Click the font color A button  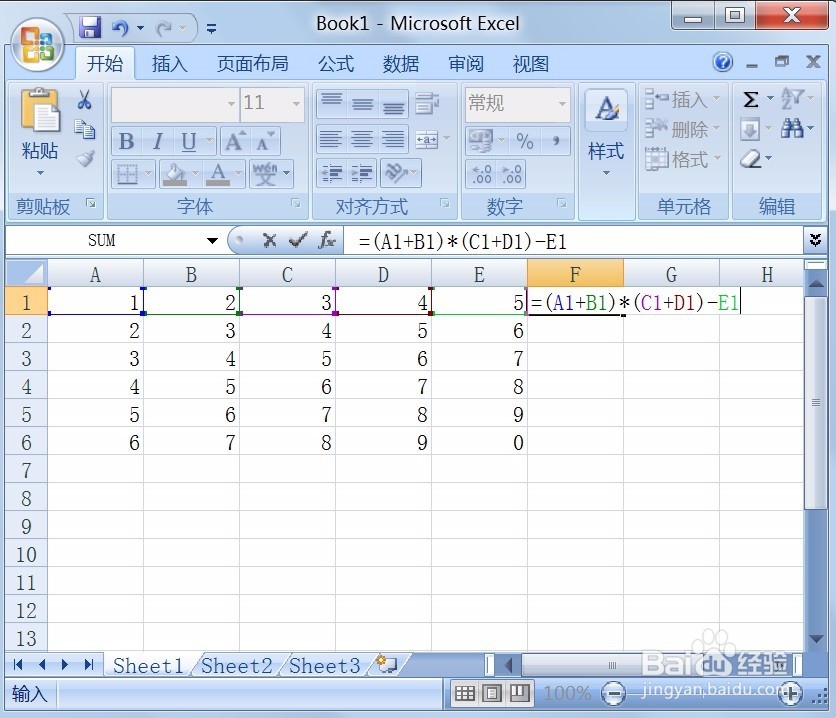click(218, 174)
